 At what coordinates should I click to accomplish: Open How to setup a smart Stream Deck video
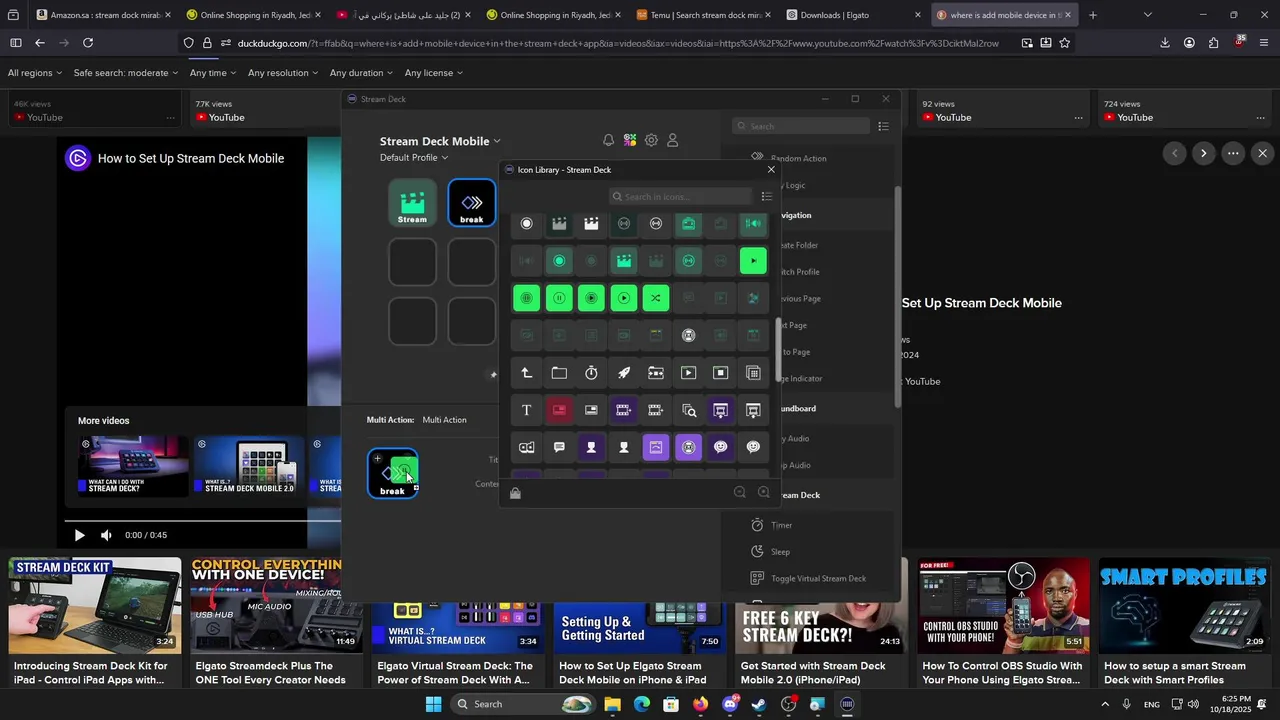[x=1184, y=622]
